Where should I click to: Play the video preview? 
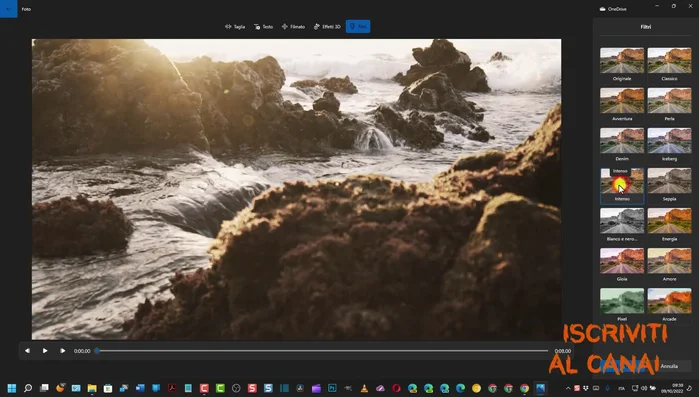tap(45, 351)
